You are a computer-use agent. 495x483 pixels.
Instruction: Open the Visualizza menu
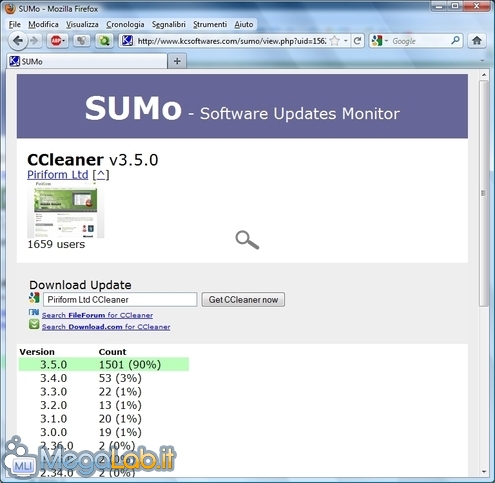click(82, 24)
